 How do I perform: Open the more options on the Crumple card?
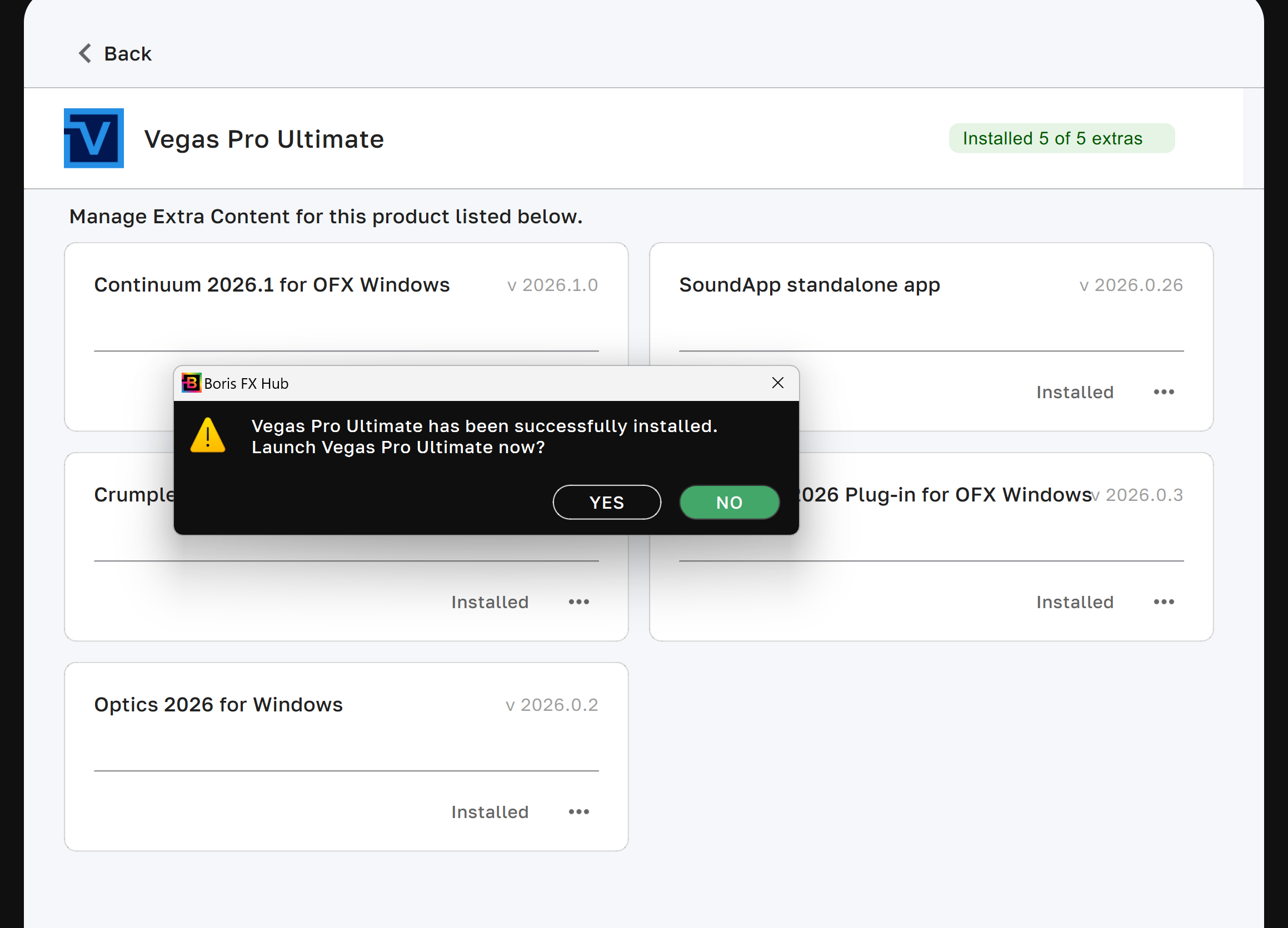[578, 601]
